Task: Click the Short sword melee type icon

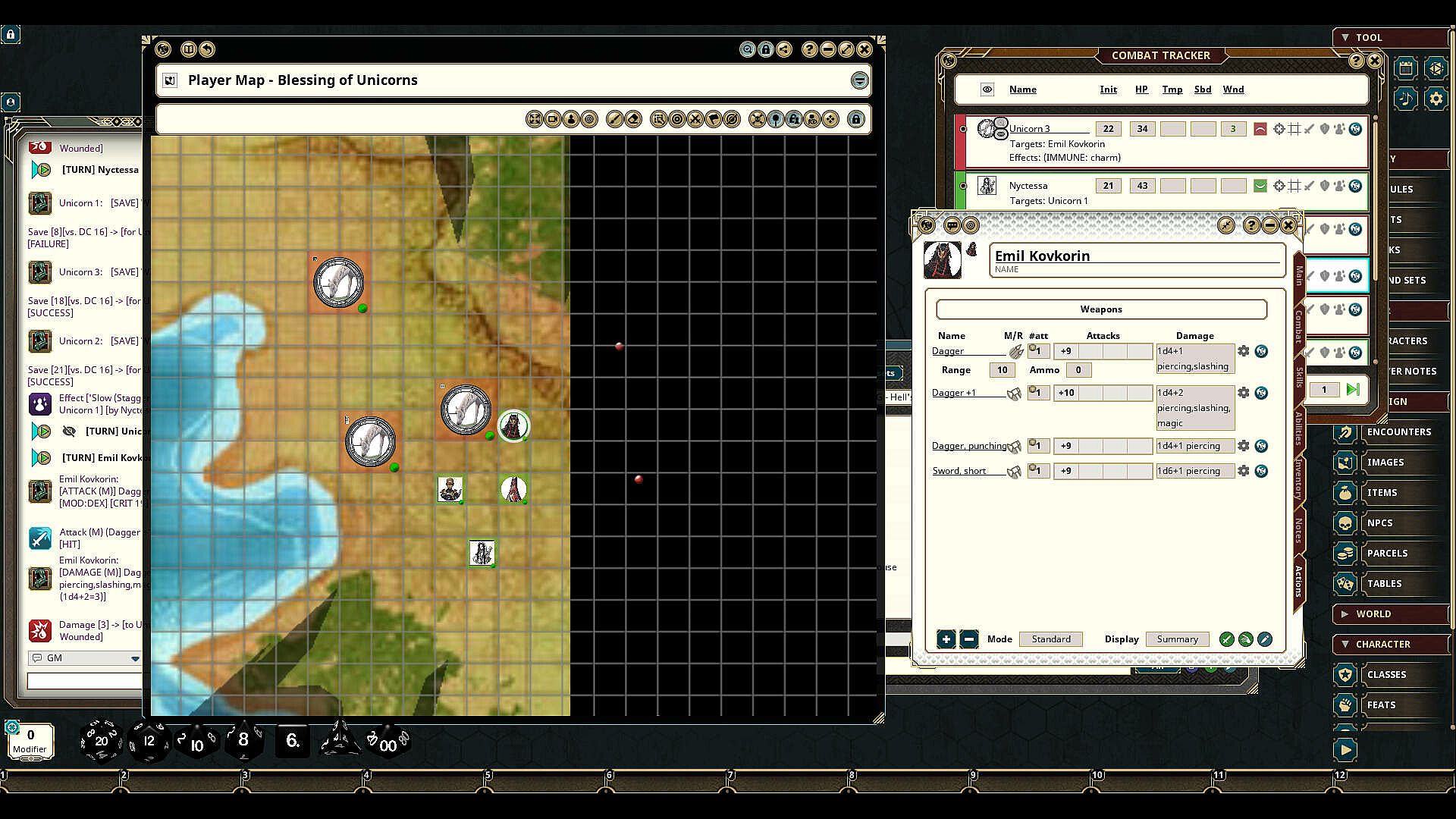Action: (x=1014, y=472)
